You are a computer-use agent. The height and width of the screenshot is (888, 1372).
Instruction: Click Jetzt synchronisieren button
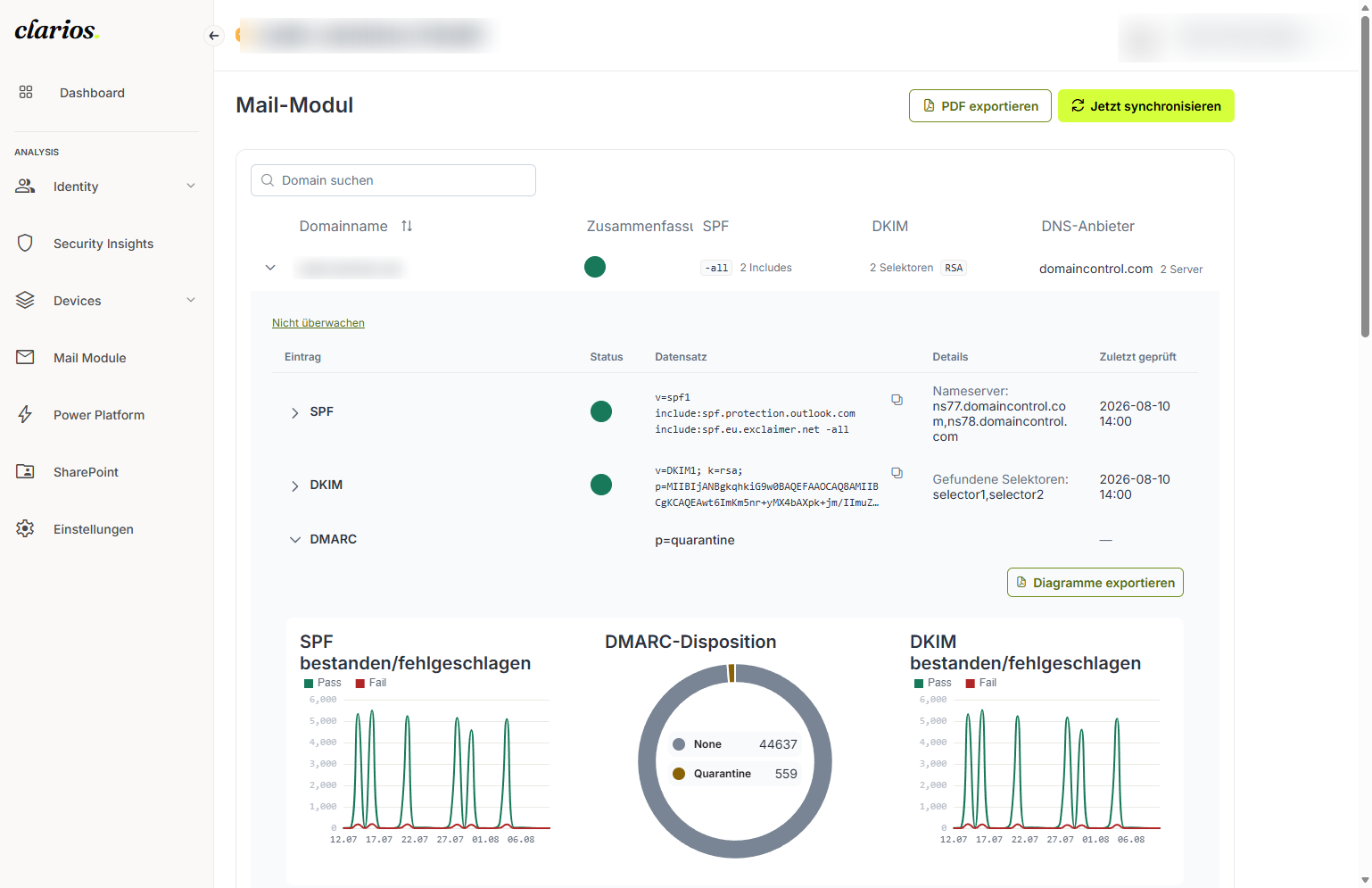coord(1146,105)
